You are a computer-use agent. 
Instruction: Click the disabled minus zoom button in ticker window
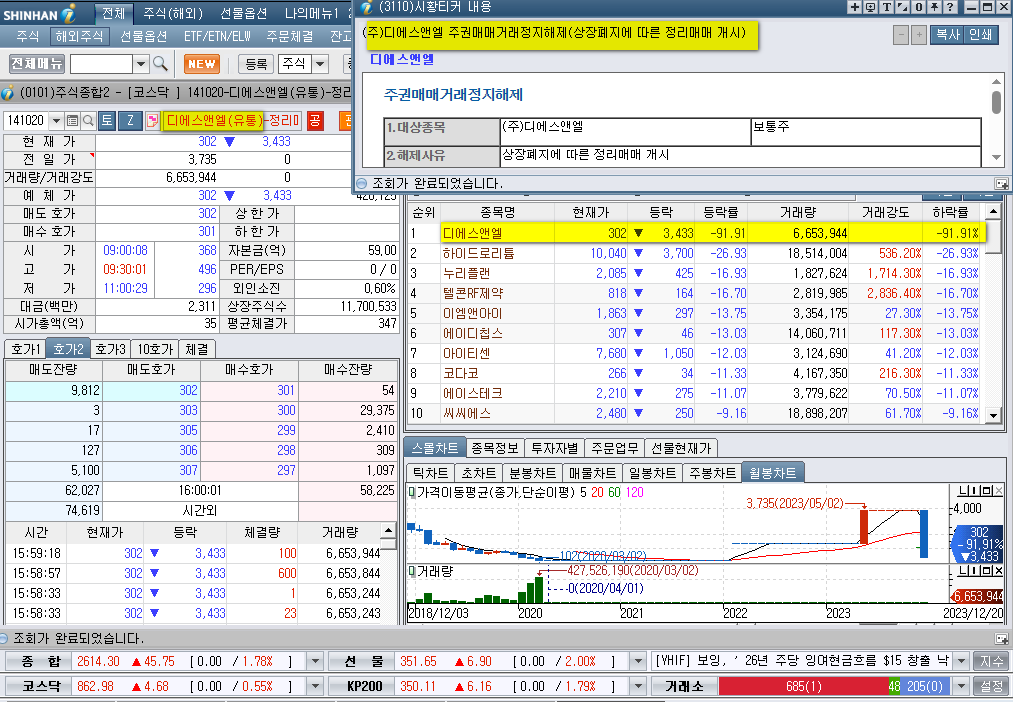pos(901,35)
